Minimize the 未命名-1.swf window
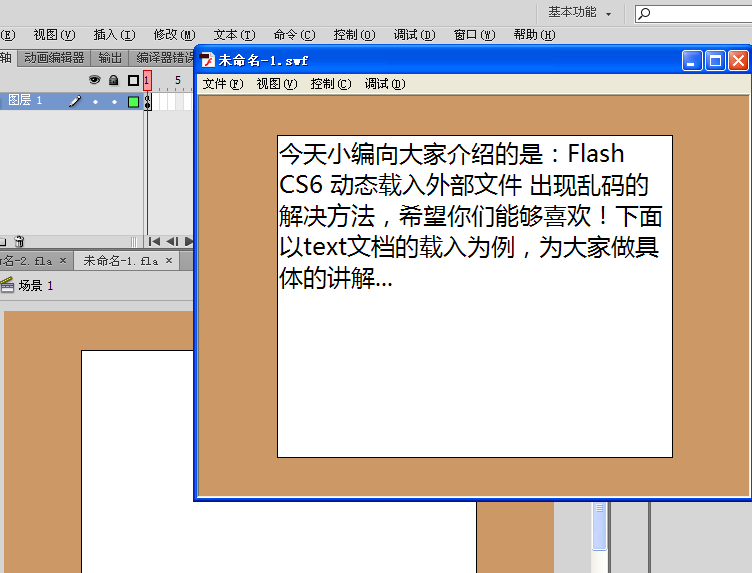Image resolution: width=752 pixels, height=573 pixels. pos(692,61)
